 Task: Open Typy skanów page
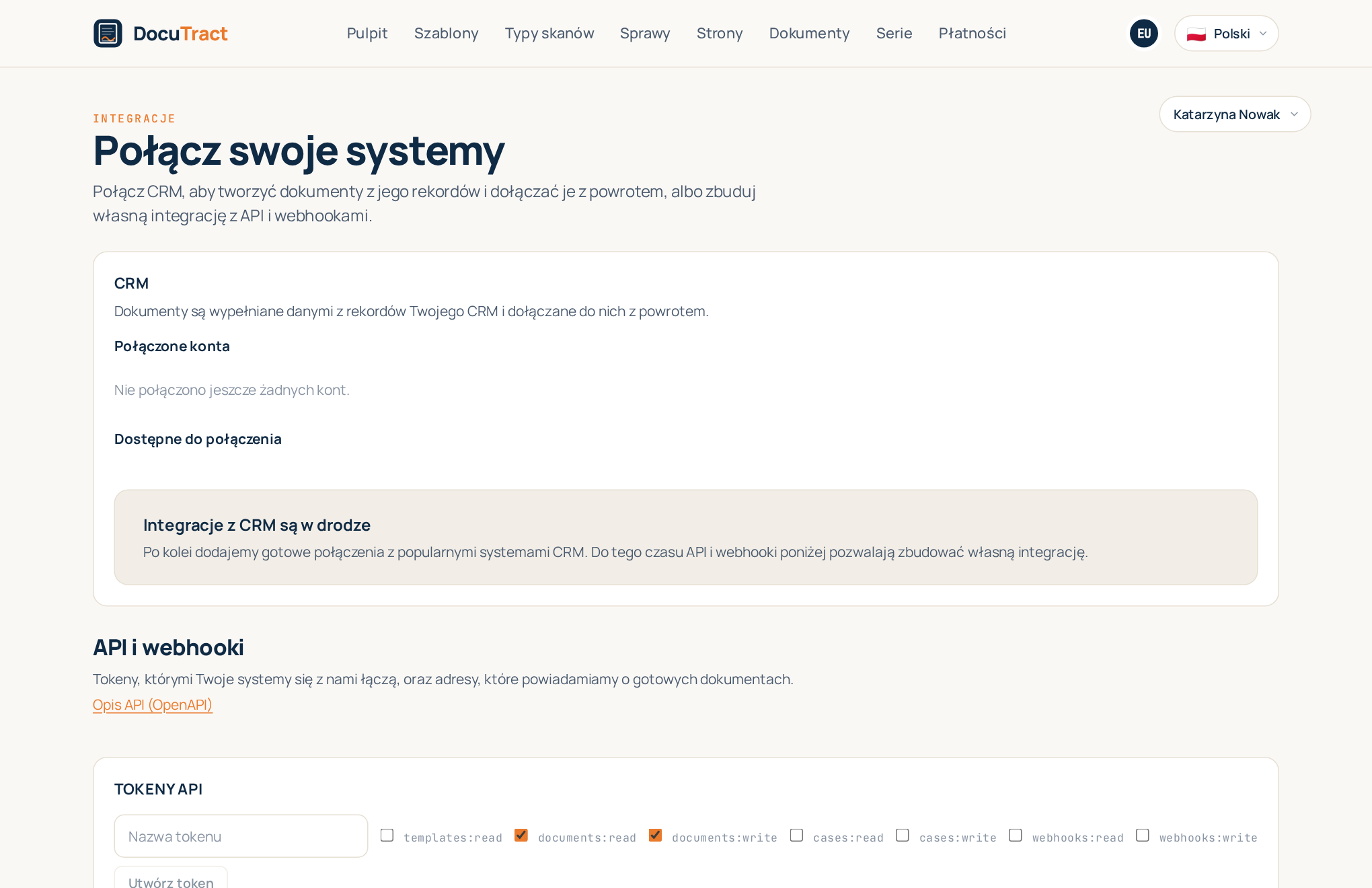tap(549, 33)
